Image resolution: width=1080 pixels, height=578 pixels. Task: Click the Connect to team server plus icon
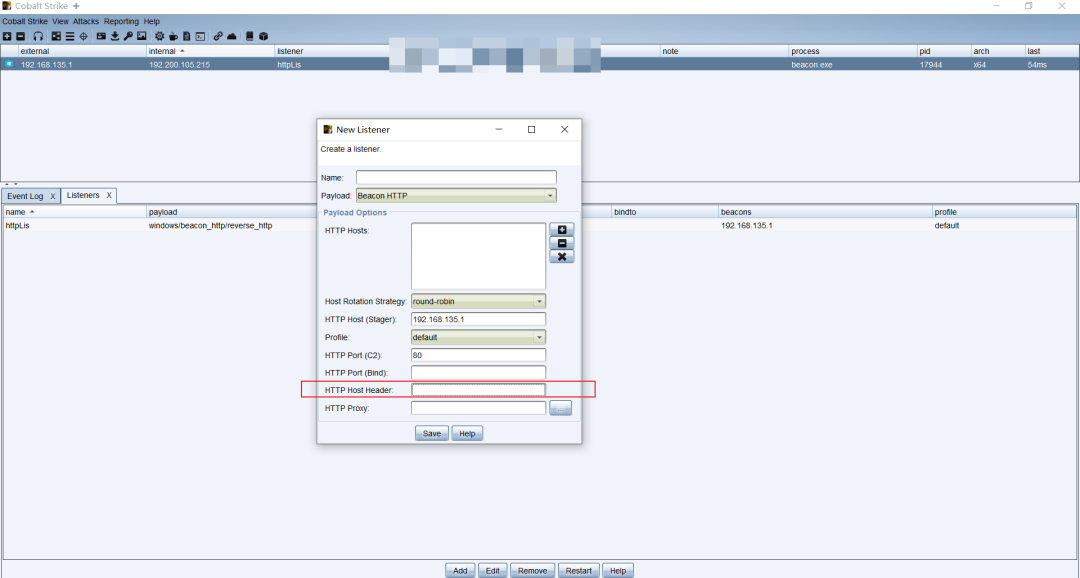click(7, 37)
